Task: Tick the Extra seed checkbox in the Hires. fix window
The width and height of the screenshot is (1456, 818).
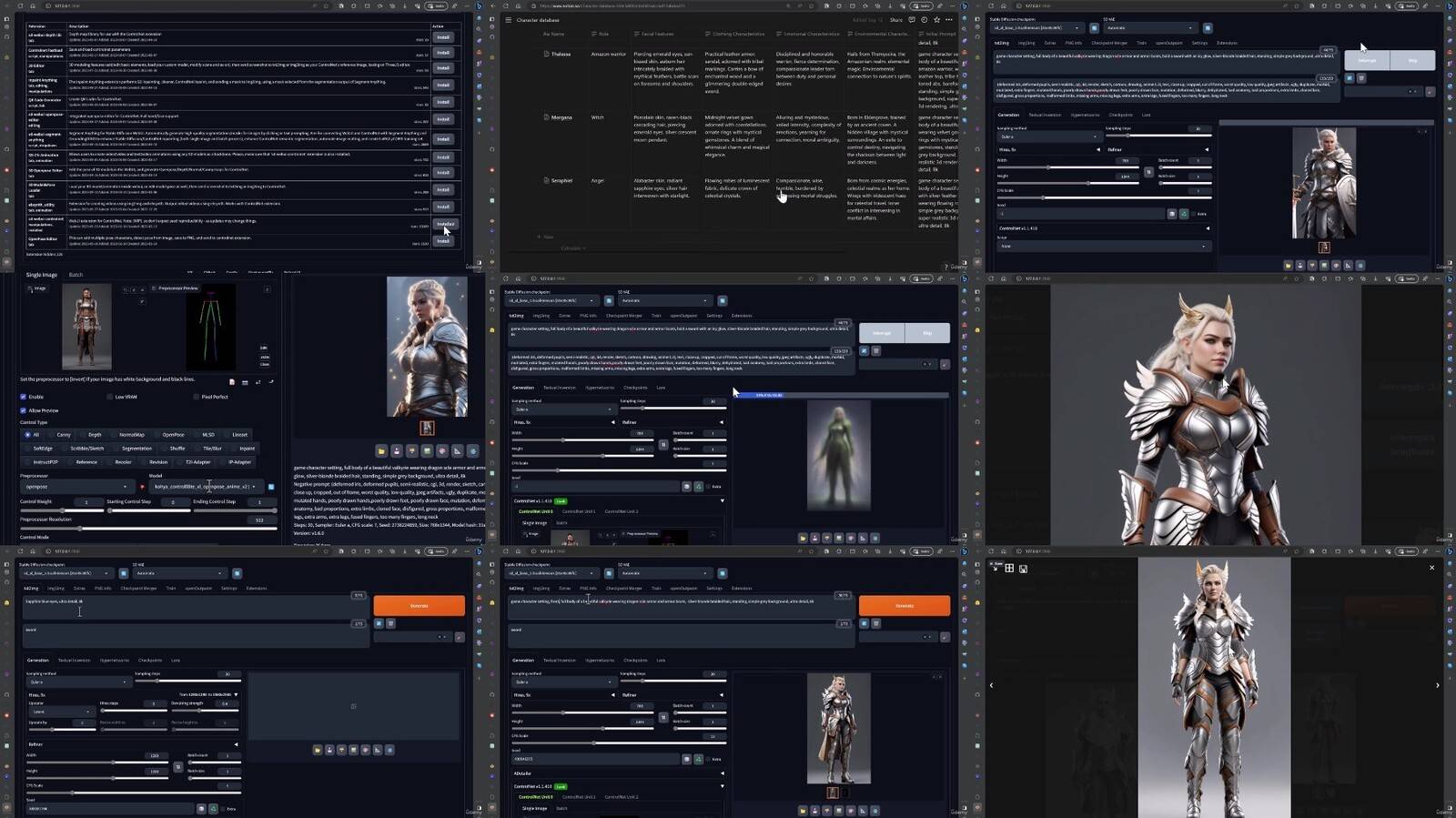Action: point(225,808)
